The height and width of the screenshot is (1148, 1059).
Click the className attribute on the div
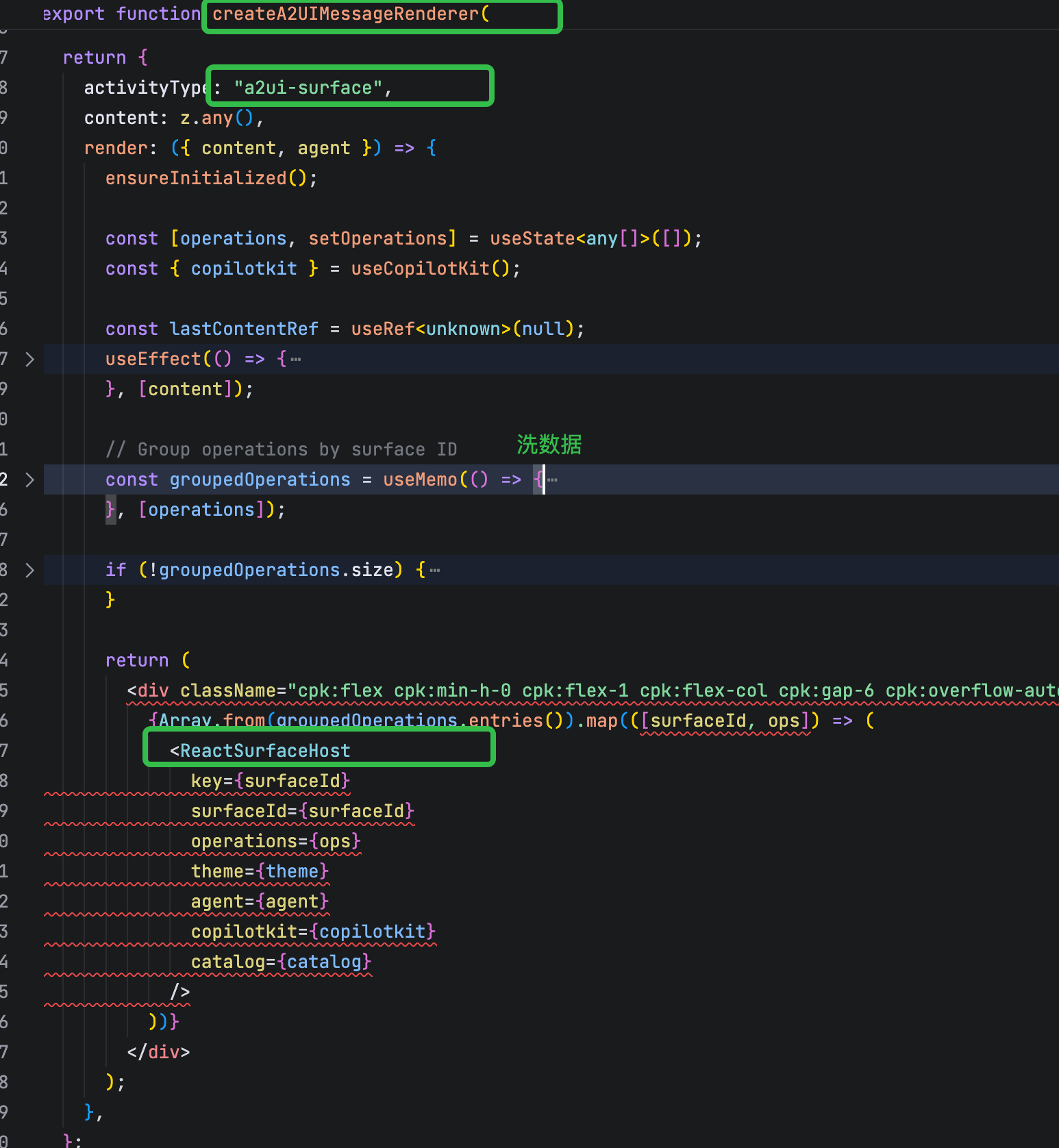pos(228,690)
